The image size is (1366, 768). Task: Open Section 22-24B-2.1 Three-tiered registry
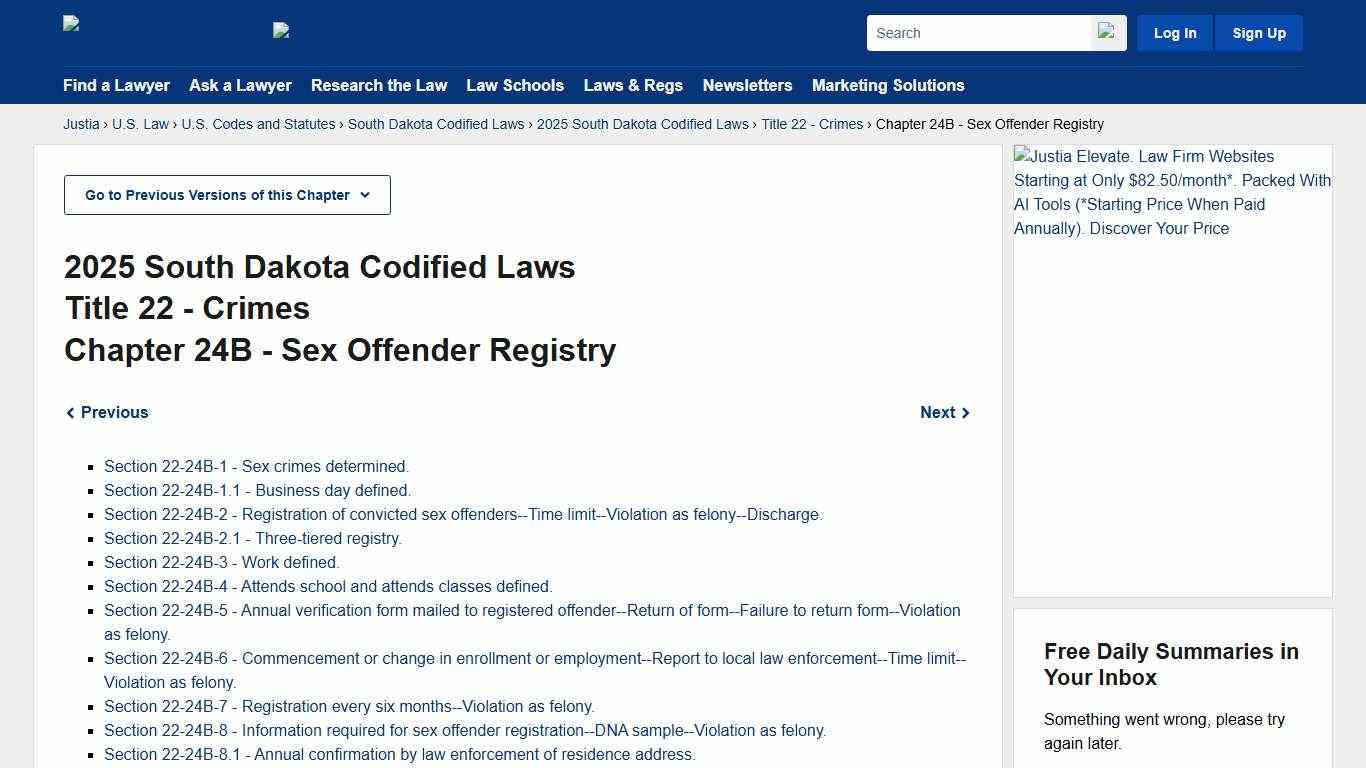tap(252, 538)
